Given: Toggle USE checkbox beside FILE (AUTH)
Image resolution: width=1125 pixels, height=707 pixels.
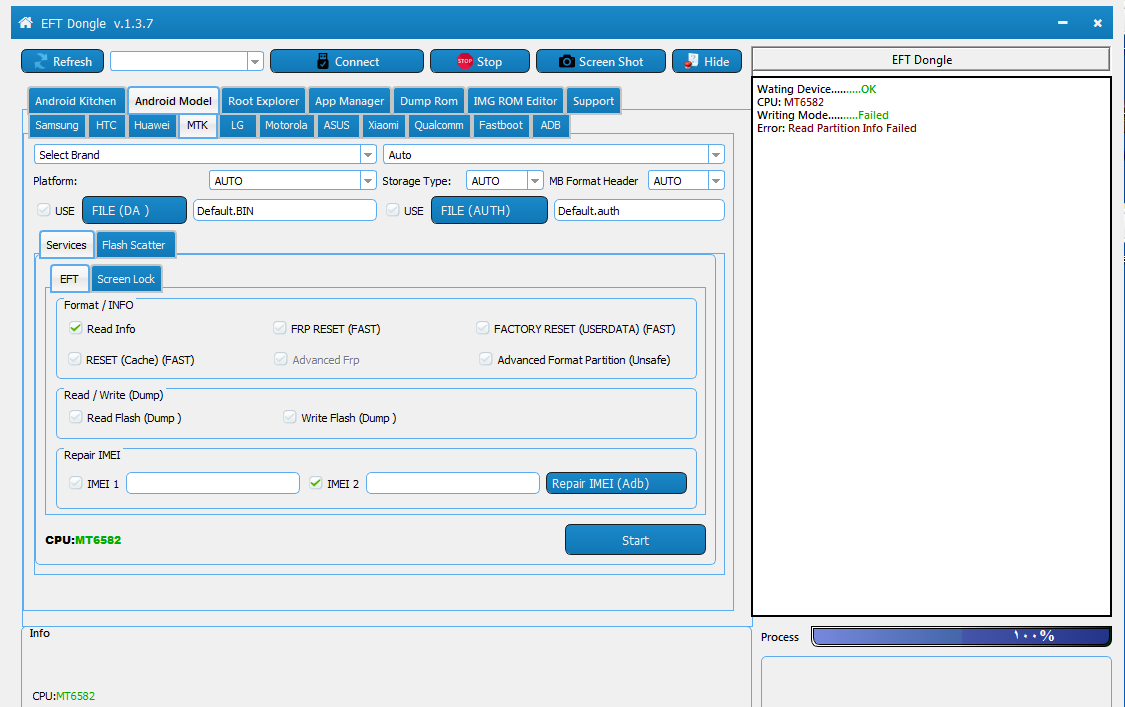Looking at the screenshot, I should [392, 210].
